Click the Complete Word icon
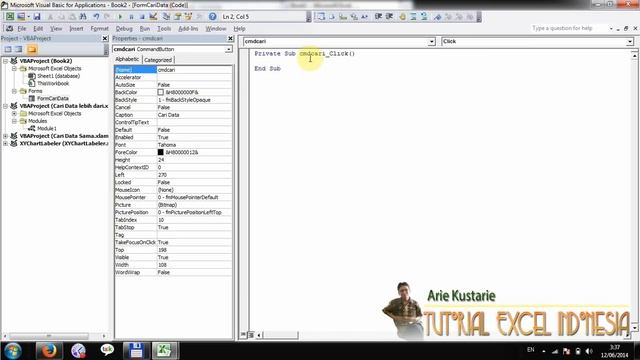 click(x=364, y=17)
